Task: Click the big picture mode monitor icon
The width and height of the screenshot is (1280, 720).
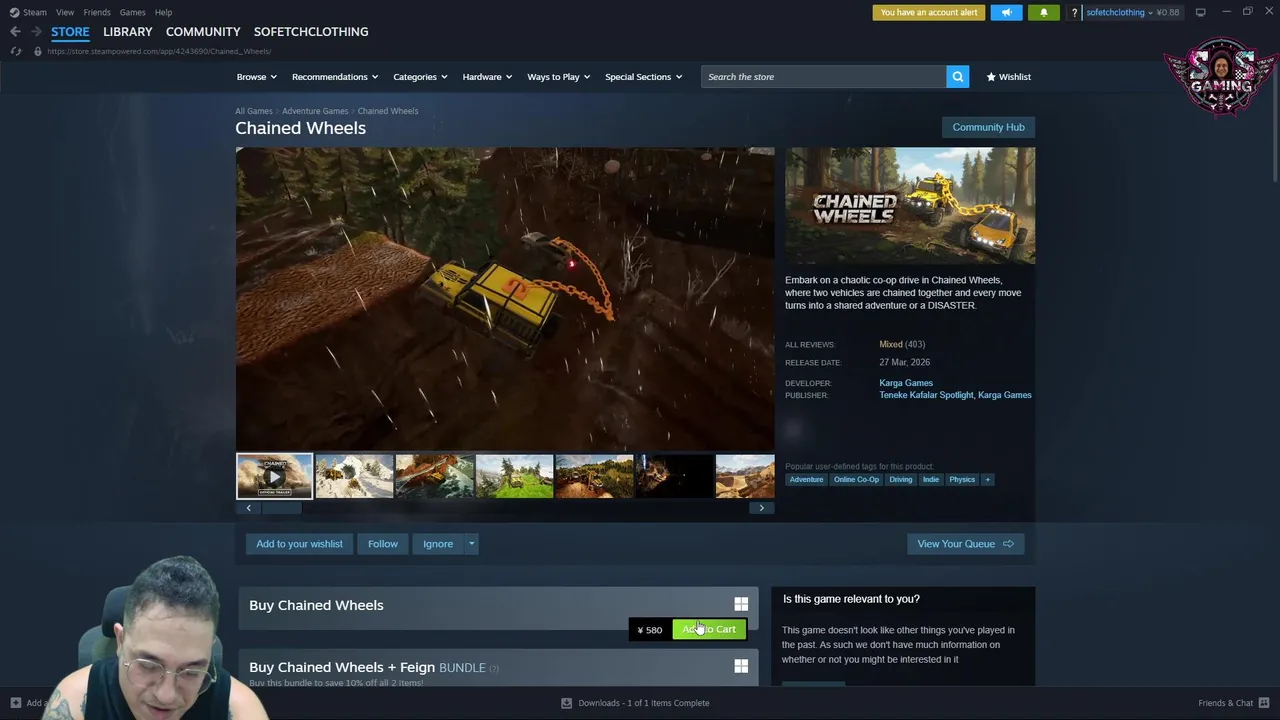Action: click(1200, 12)
